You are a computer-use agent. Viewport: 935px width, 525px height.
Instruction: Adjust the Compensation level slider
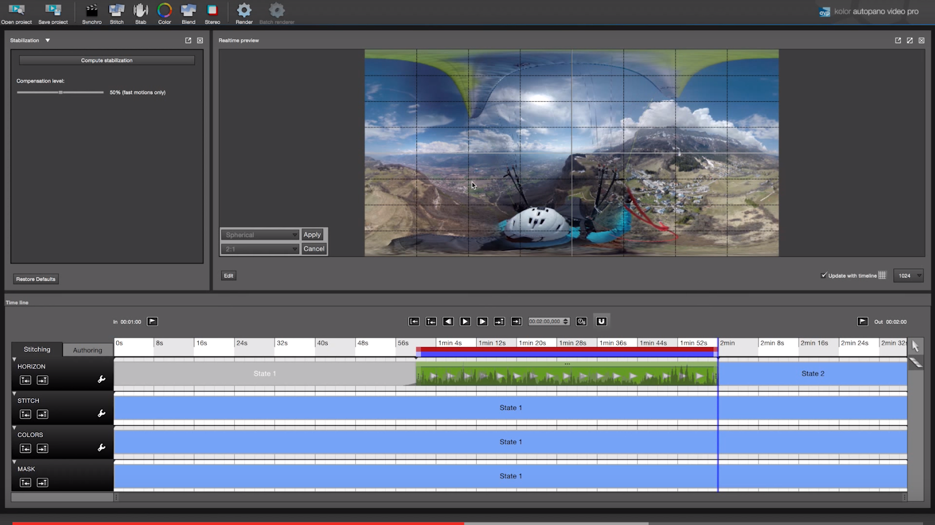tap(60, 92)
